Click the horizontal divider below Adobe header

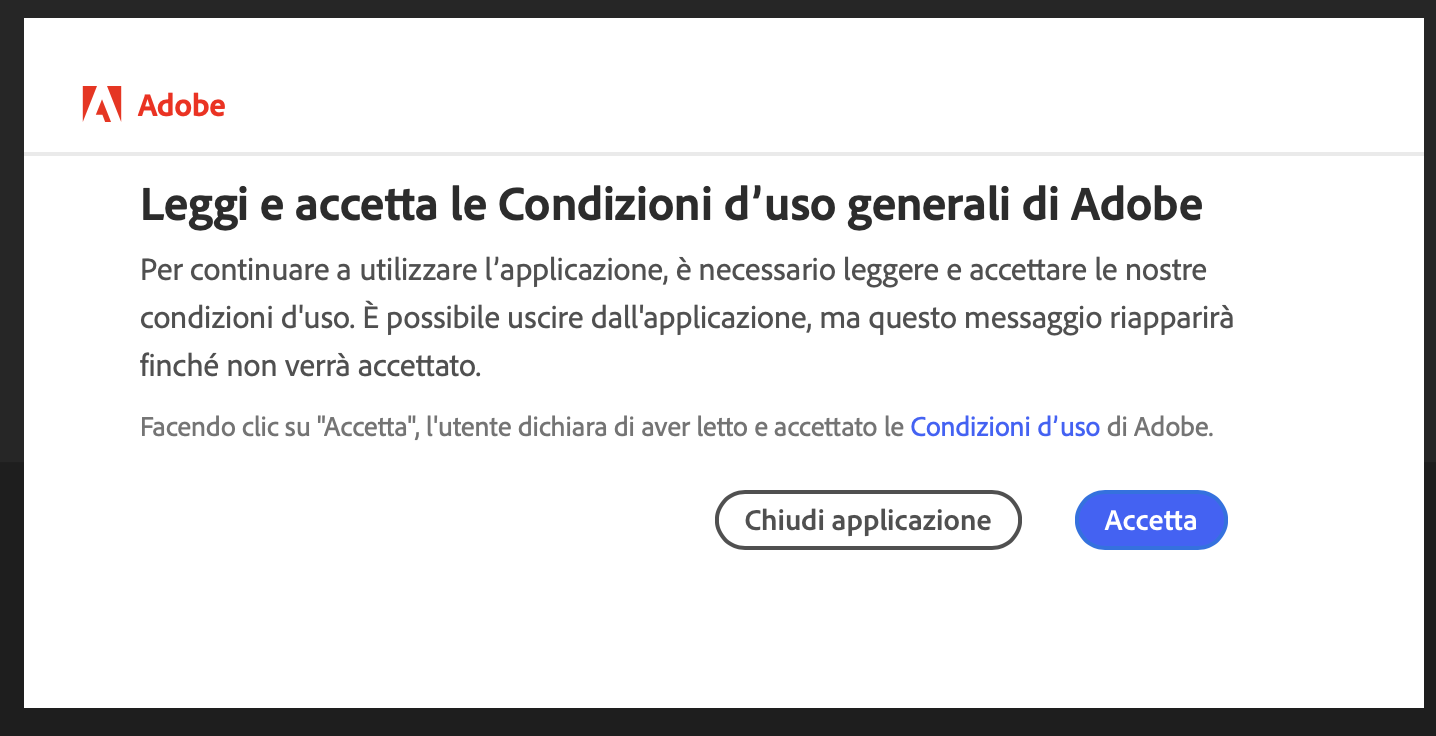pos(724,154)
